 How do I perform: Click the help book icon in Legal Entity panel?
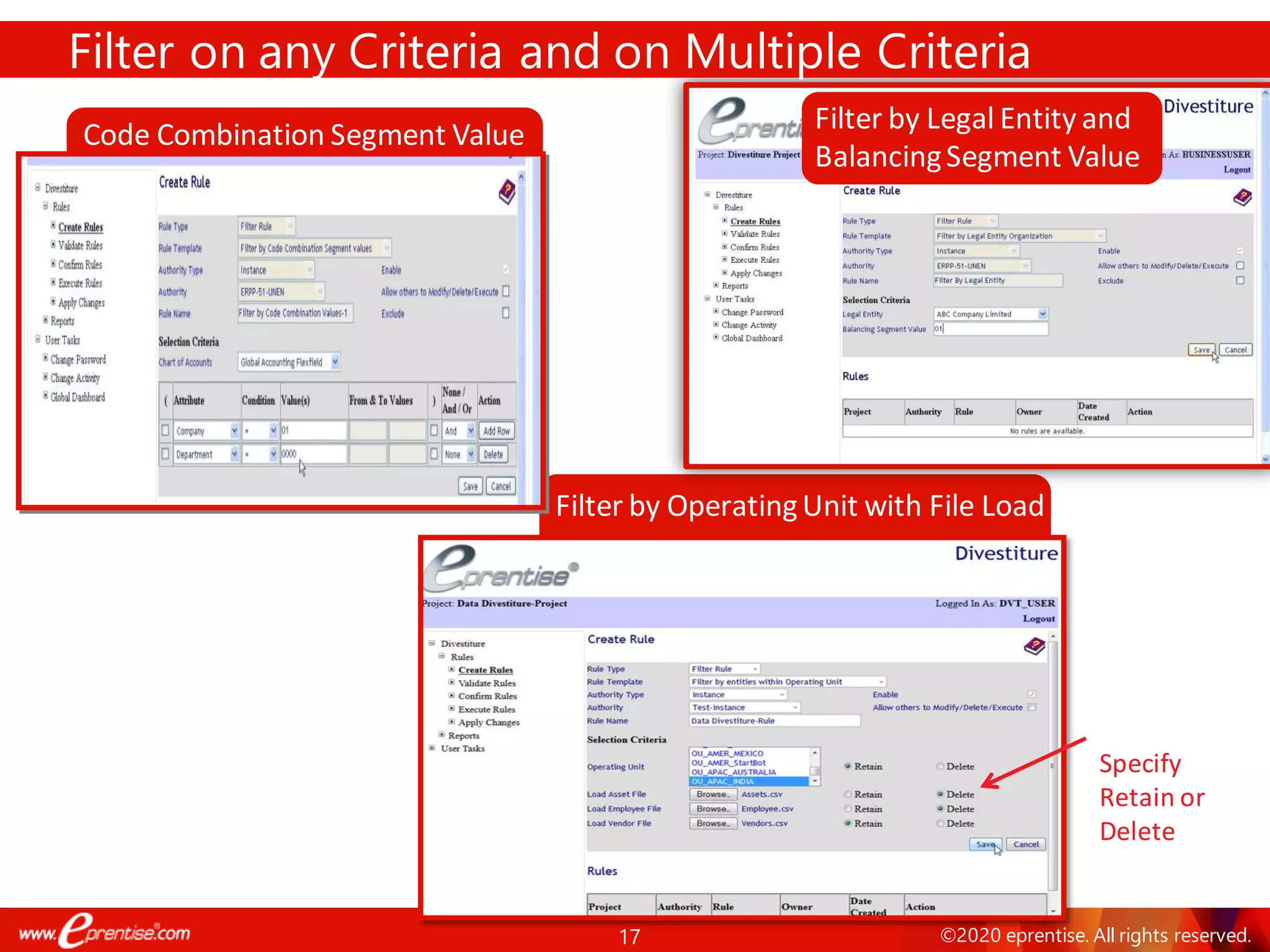coord(1242,198)
